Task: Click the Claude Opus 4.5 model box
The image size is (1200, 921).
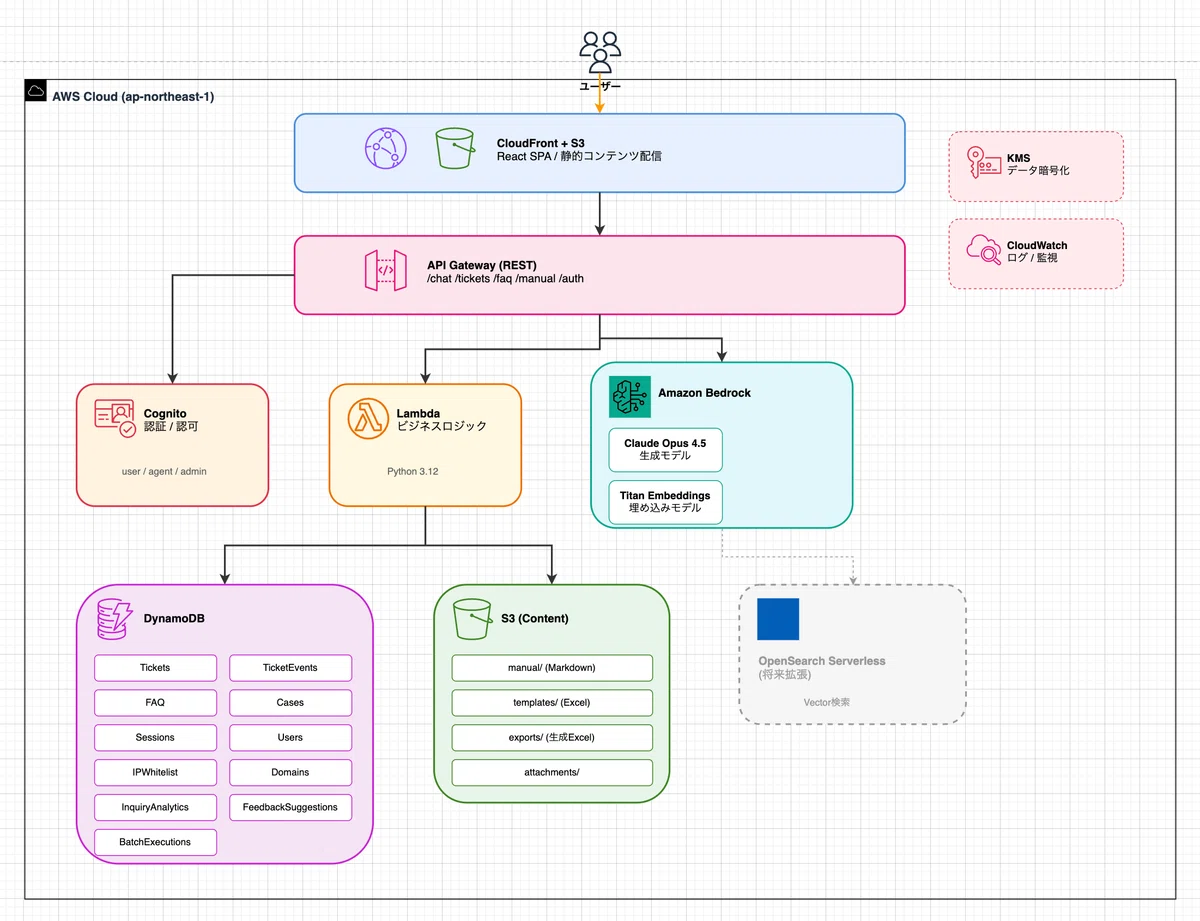Action: click(665, 450)
